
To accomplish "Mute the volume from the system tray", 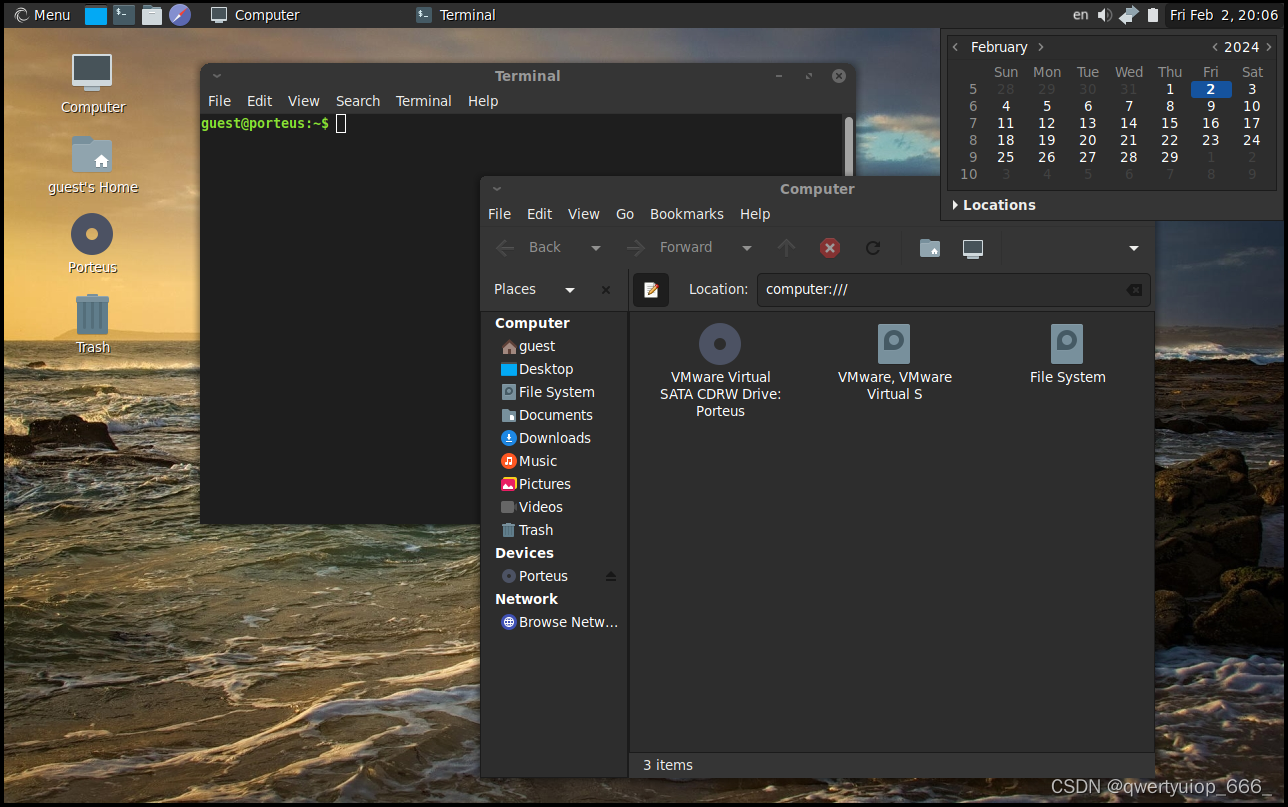I will (1104, 14).
